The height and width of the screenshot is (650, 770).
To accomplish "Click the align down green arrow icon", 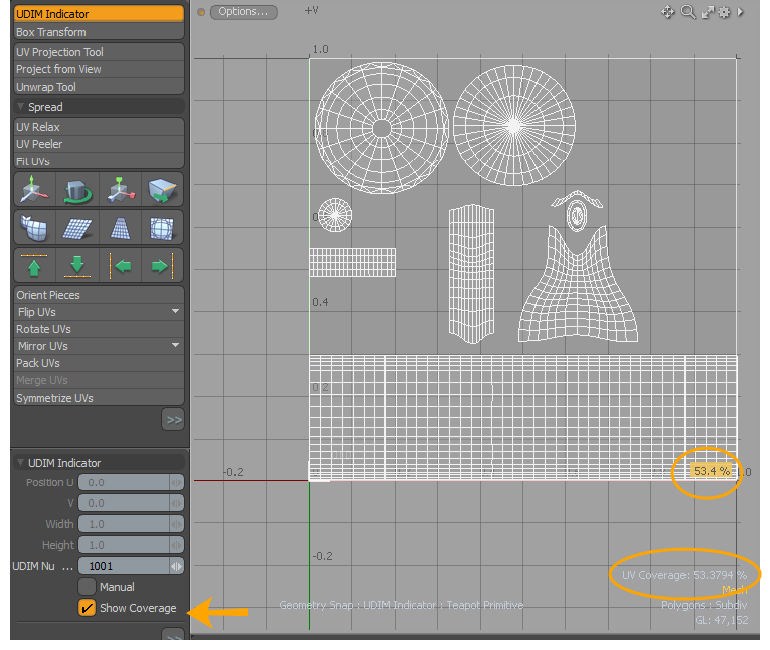I will 77,266.
